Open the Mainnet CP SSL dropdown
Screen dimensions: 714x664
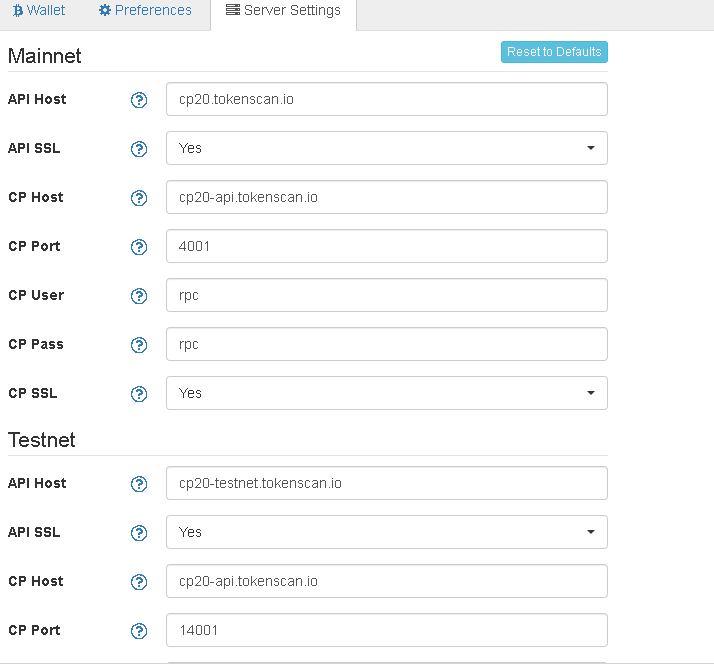point(387,393)
